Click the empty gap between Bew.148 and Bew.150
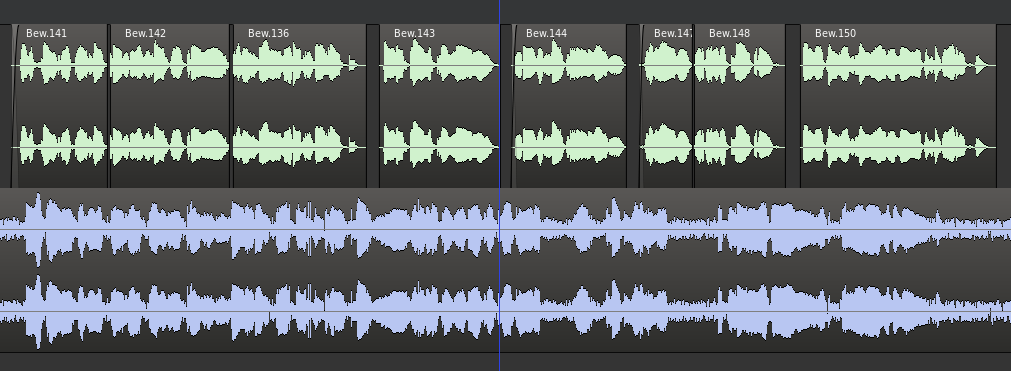Viewport: 1011px width, 371px height. click(x=793, y=106)
